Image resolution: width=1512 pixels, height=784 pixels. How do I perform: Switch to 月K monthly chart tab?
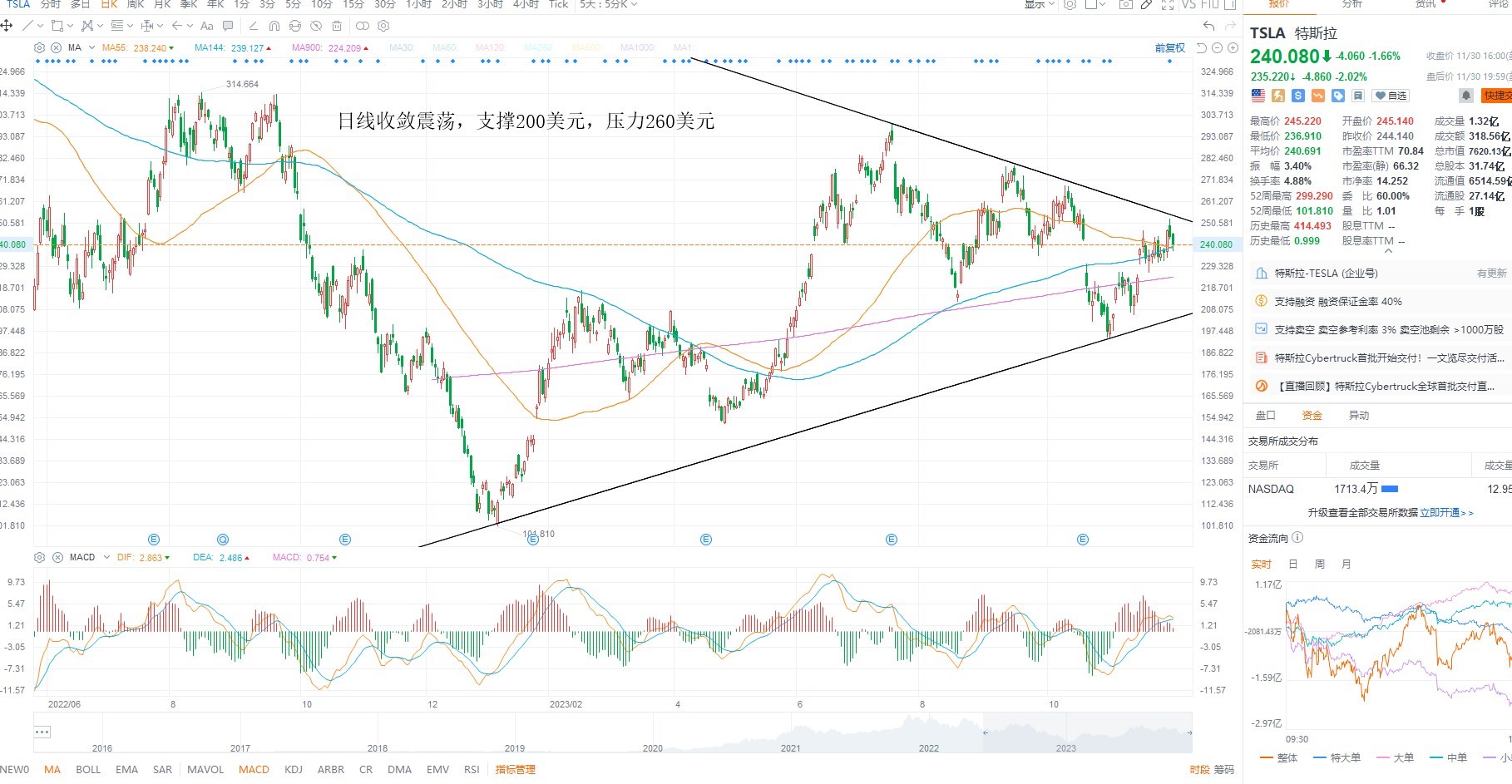pyautogui.click(x=162, y=4)
